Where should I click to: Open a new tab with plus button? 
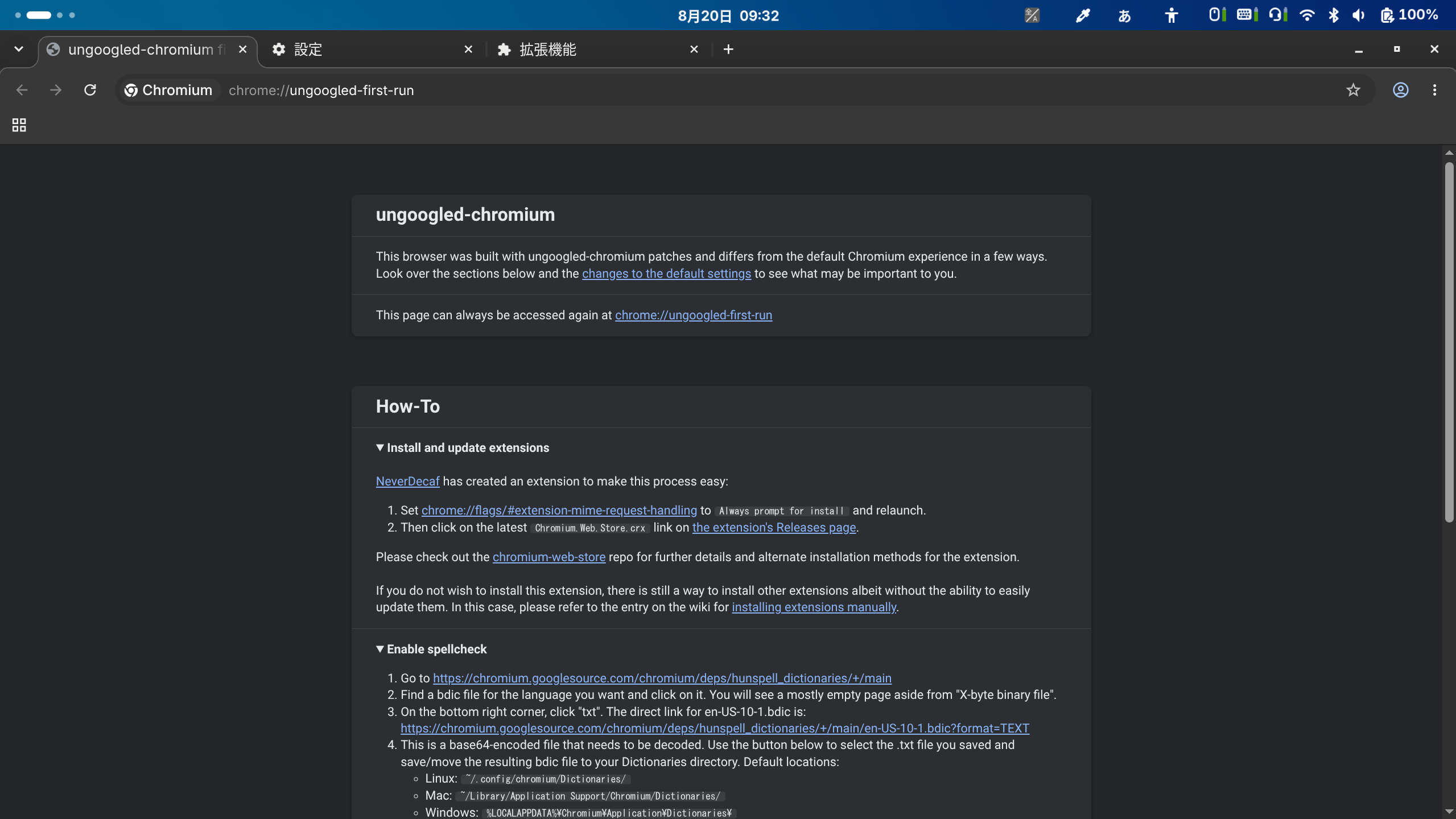(x=728, y=50)
